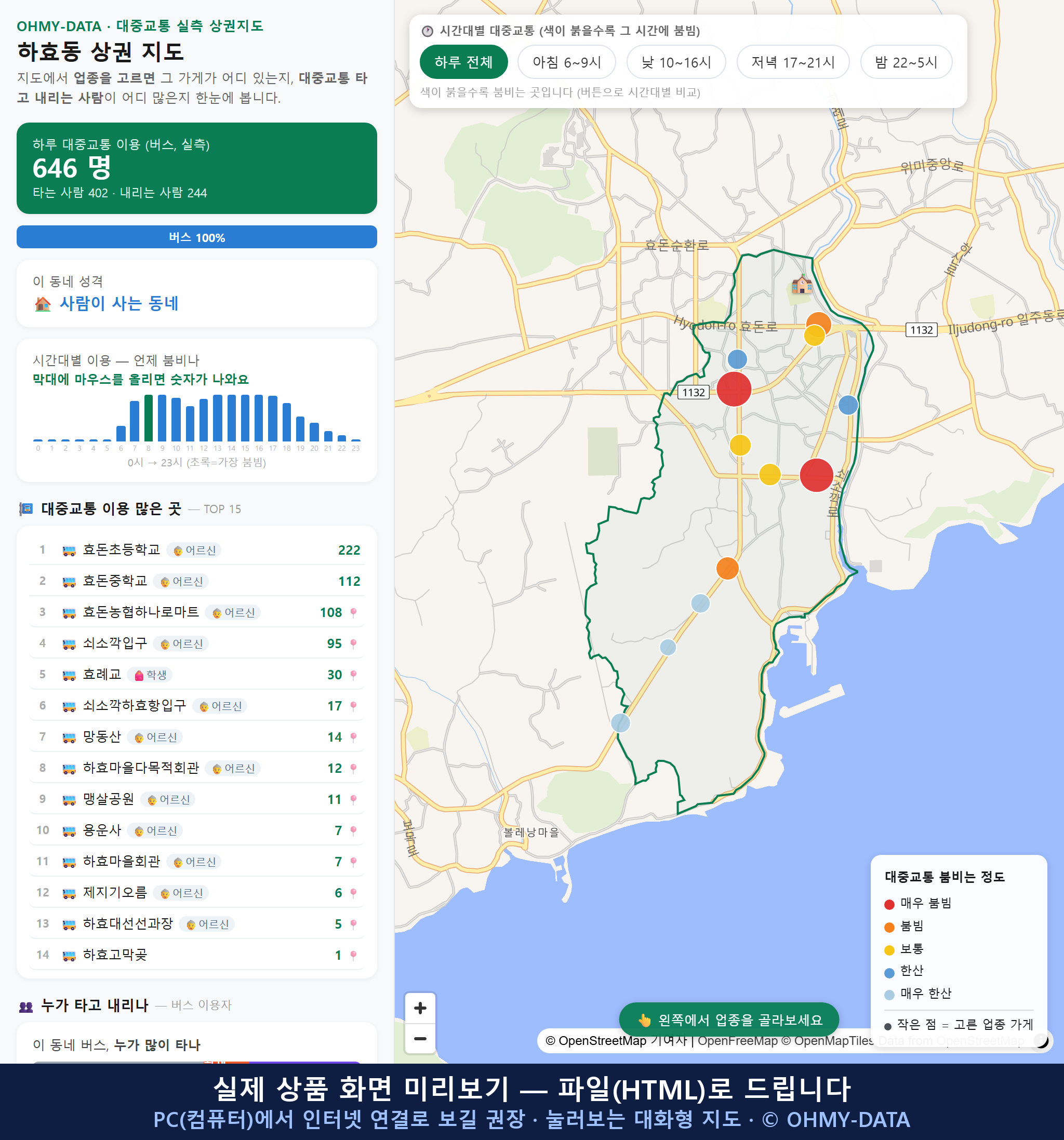Click the 버스 100% blue share bar
Image resolution: width=1064 pixels, height=1140 pixels.
click(197, 237)
